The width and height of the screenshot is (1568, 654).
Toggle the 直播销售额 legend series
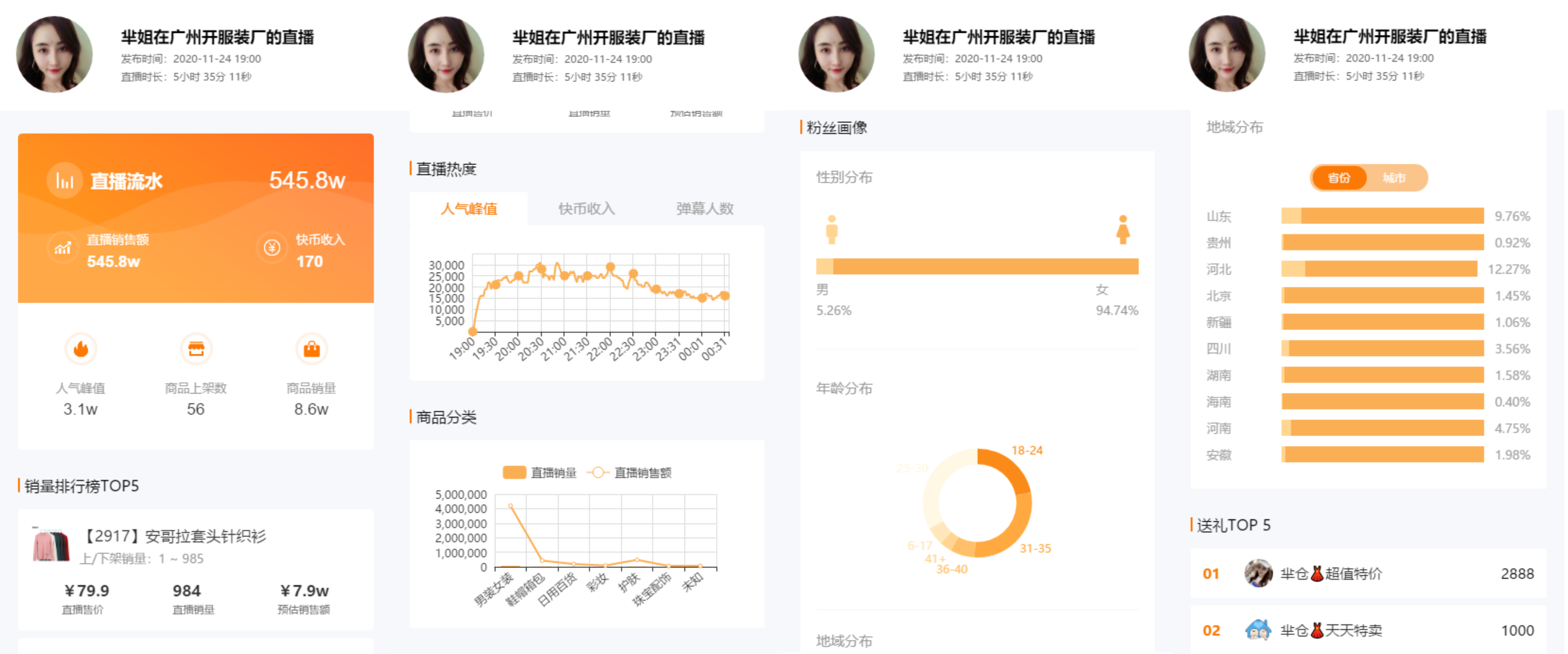pyautogui.click(x=630, y=473)
